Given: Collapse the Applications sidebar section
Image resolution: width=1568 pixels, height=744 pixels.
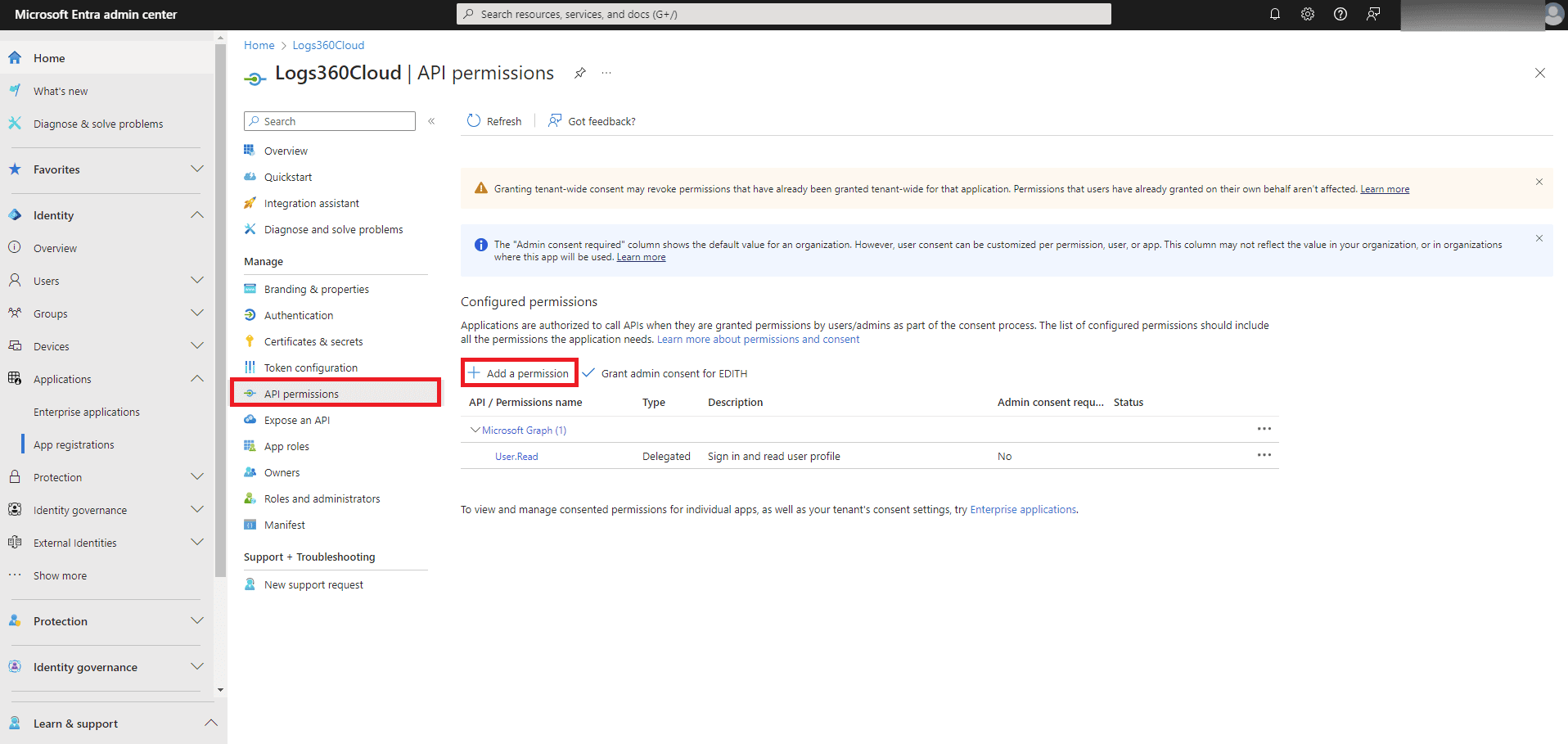Looking at the screenshot, I should pyautogui.click(x=197, y=378).
